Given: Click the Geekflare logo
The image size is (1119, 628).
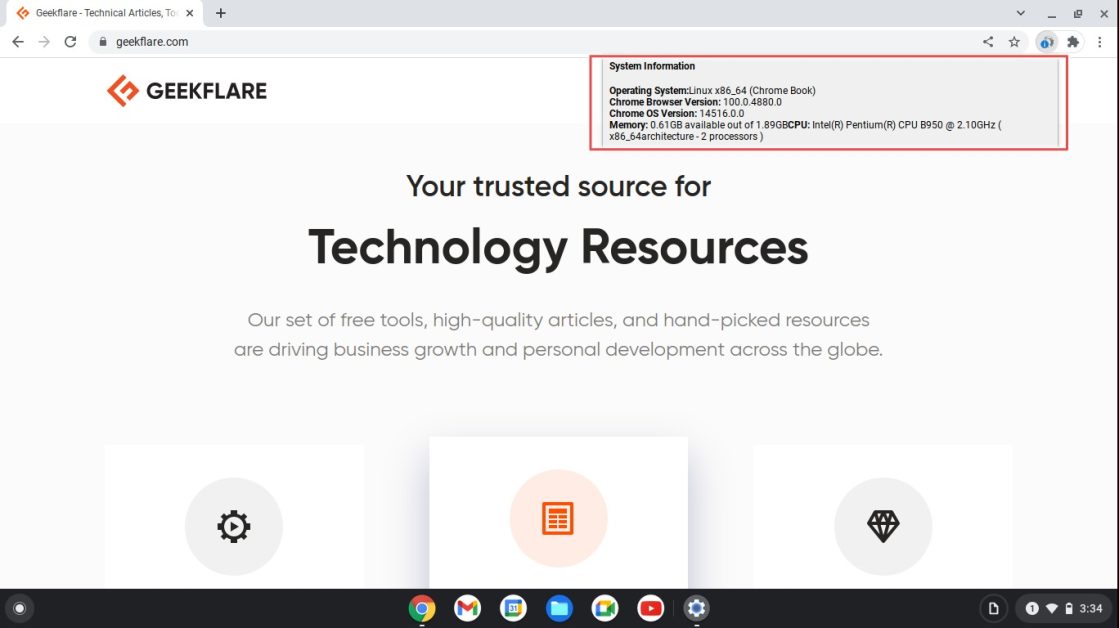Looking at the screenshot, I should tap(187, 91).
